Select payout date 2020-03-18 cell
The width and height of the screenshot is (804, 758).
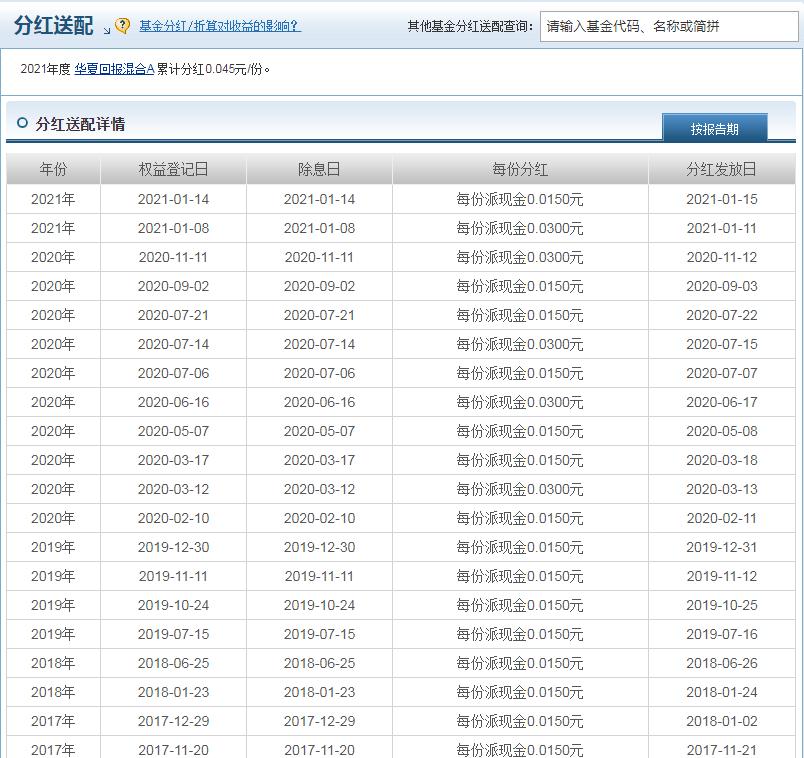point(721,460)
